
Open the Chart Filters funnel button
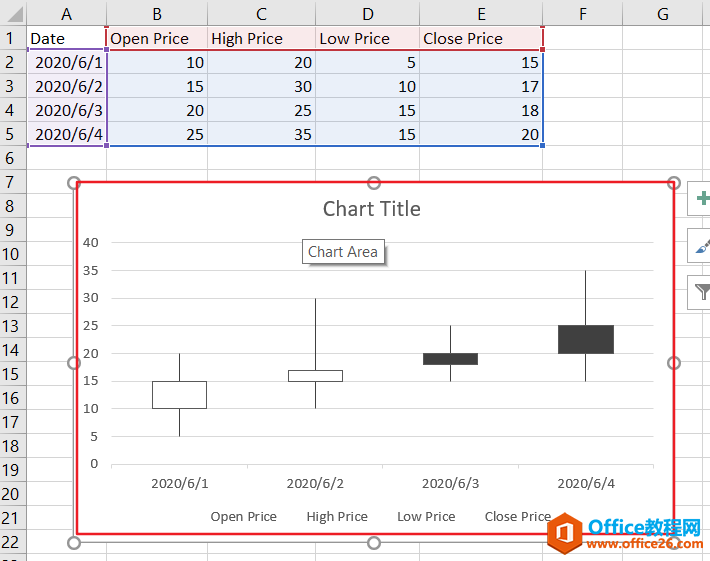click(x=699, y=292)
